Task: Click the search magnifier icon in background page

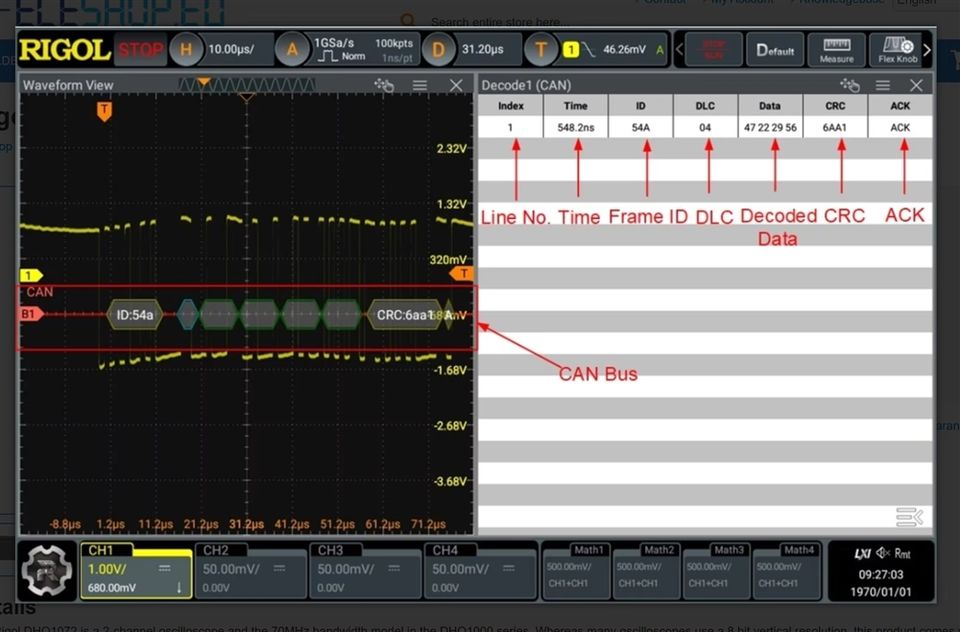Action: click(408, 22)
